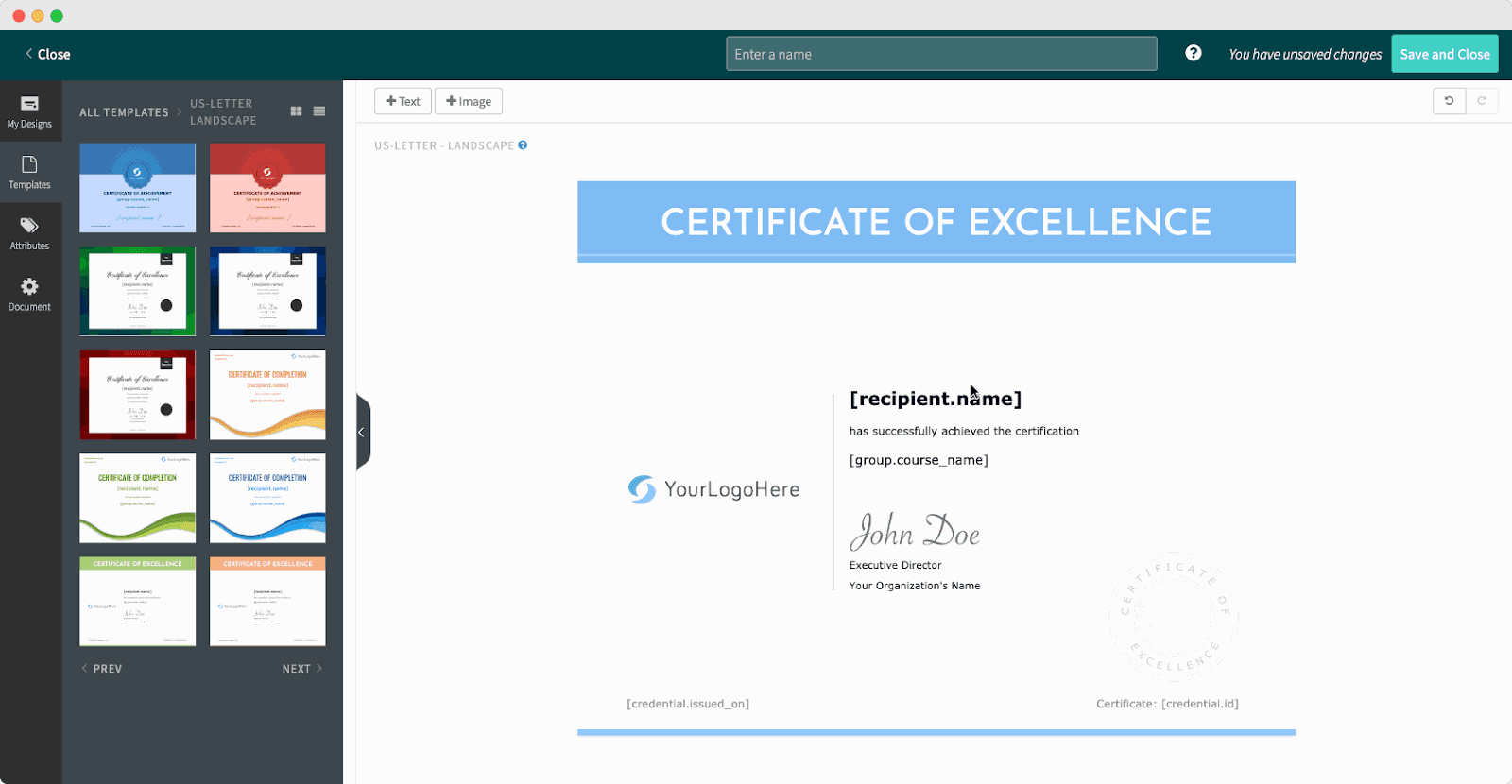Select the [recipient.name] placeholder

tap(936, 399)
